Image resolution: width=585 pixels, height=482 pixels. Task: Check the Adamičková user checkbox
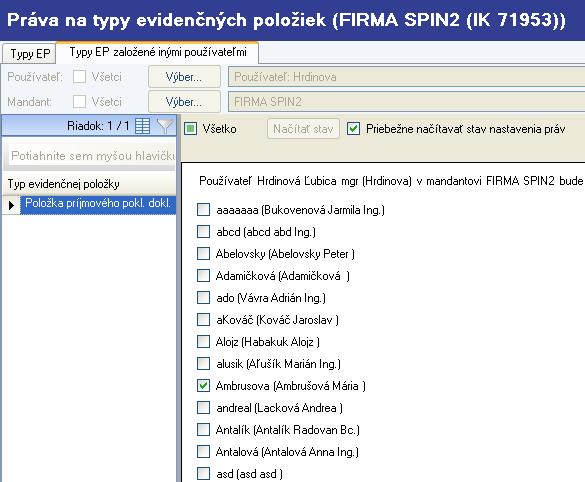(203, 276)
